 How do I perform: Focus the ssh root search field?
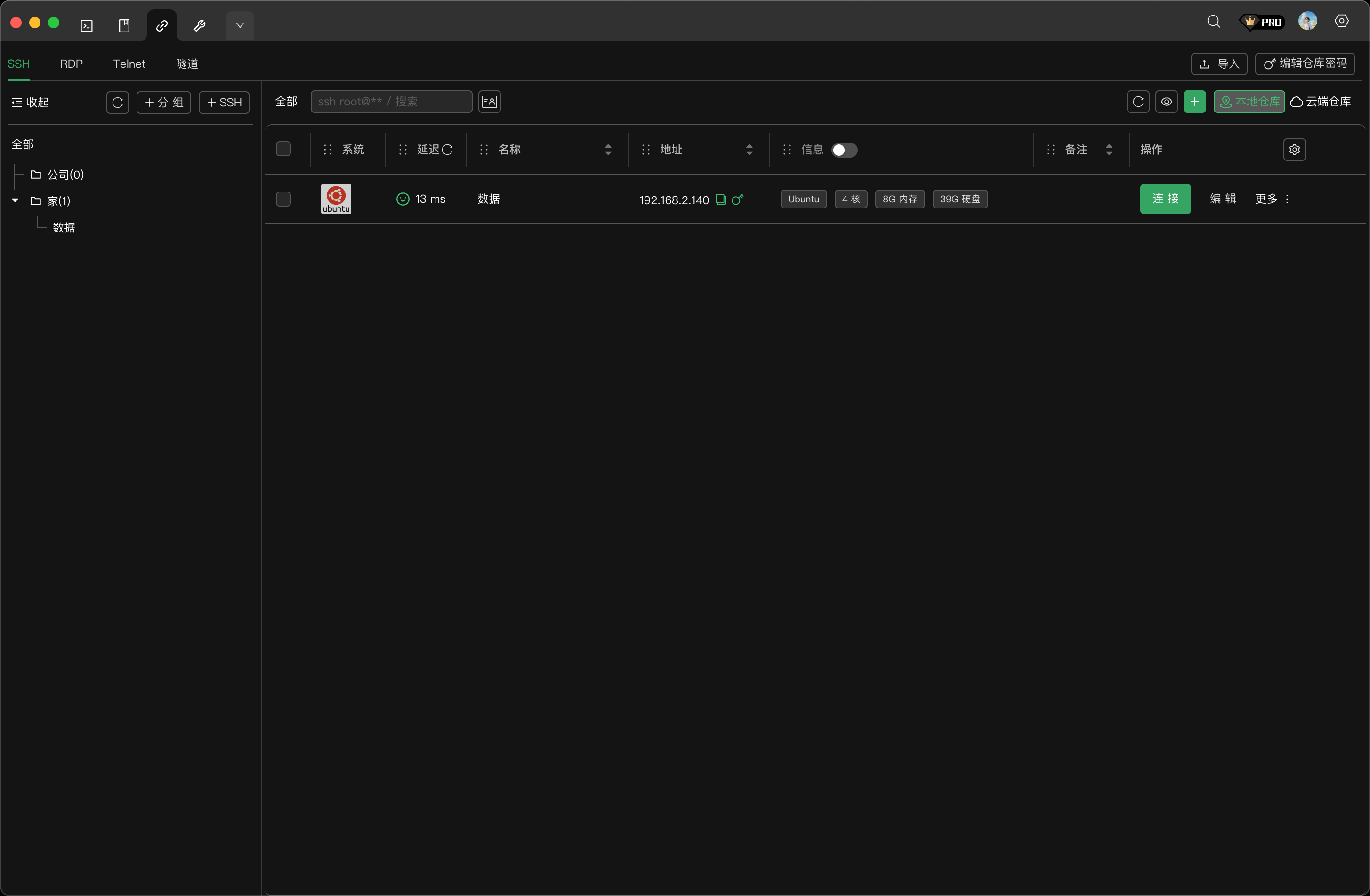(x=391, y=102)
